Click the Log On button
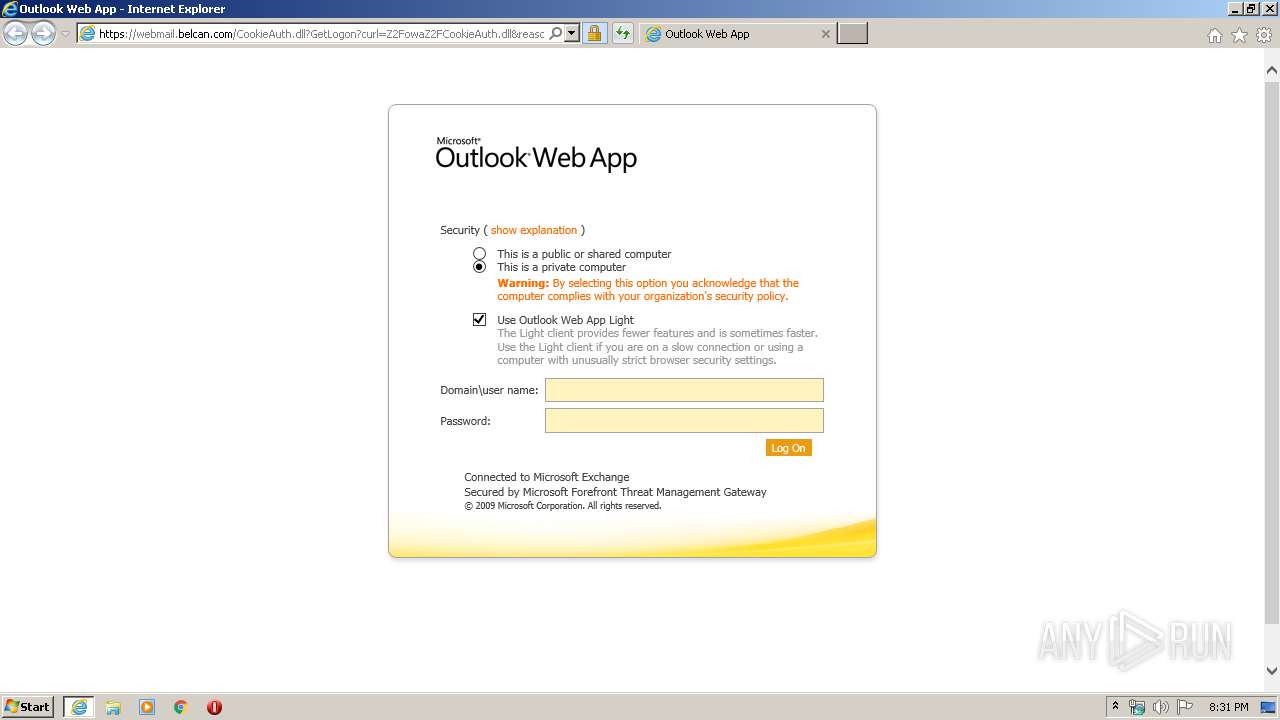1280x720 pixels. [789, 448]
